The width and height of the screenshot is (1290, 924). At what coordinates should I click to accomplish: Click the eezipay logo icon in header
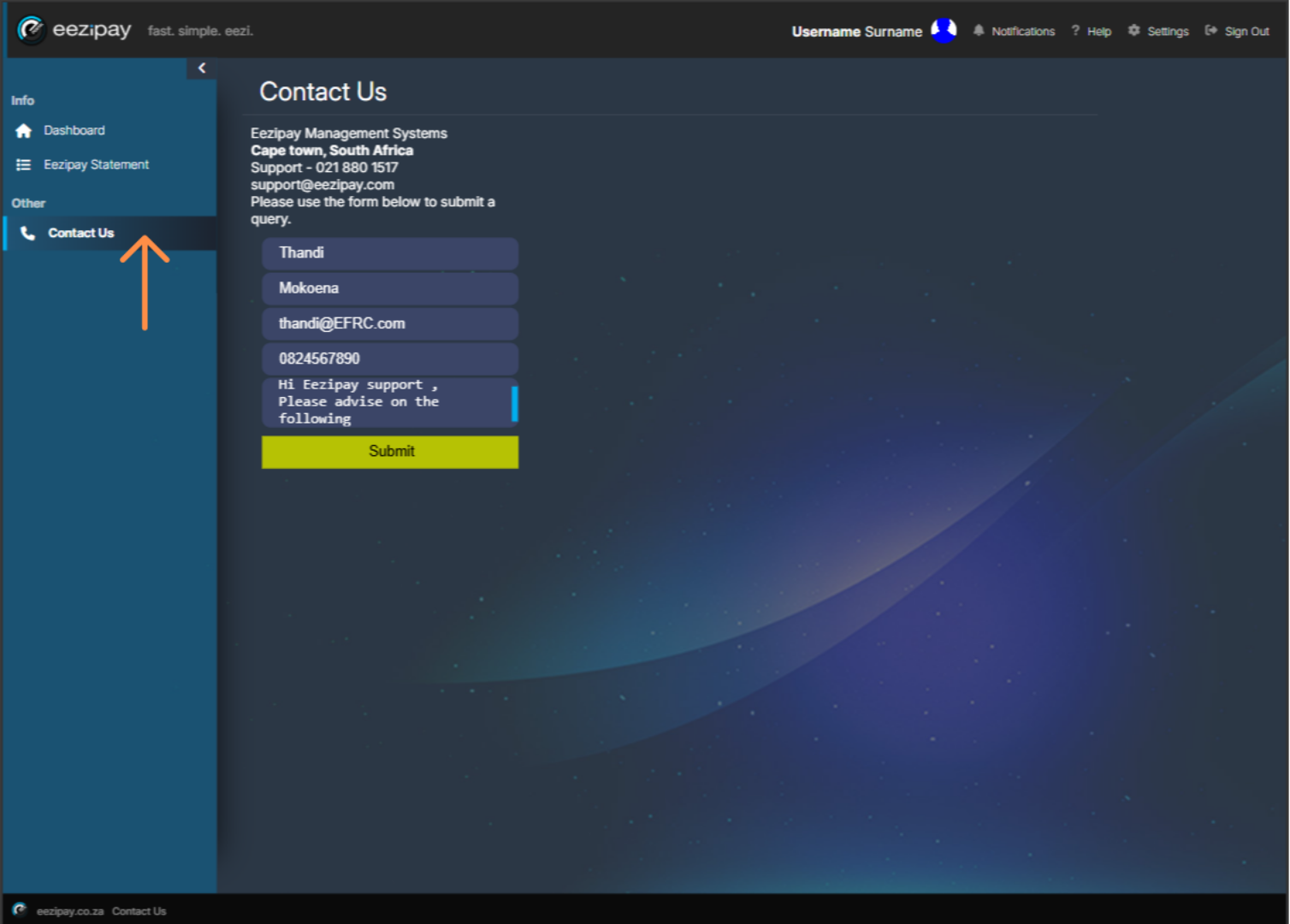click(31, 30)
